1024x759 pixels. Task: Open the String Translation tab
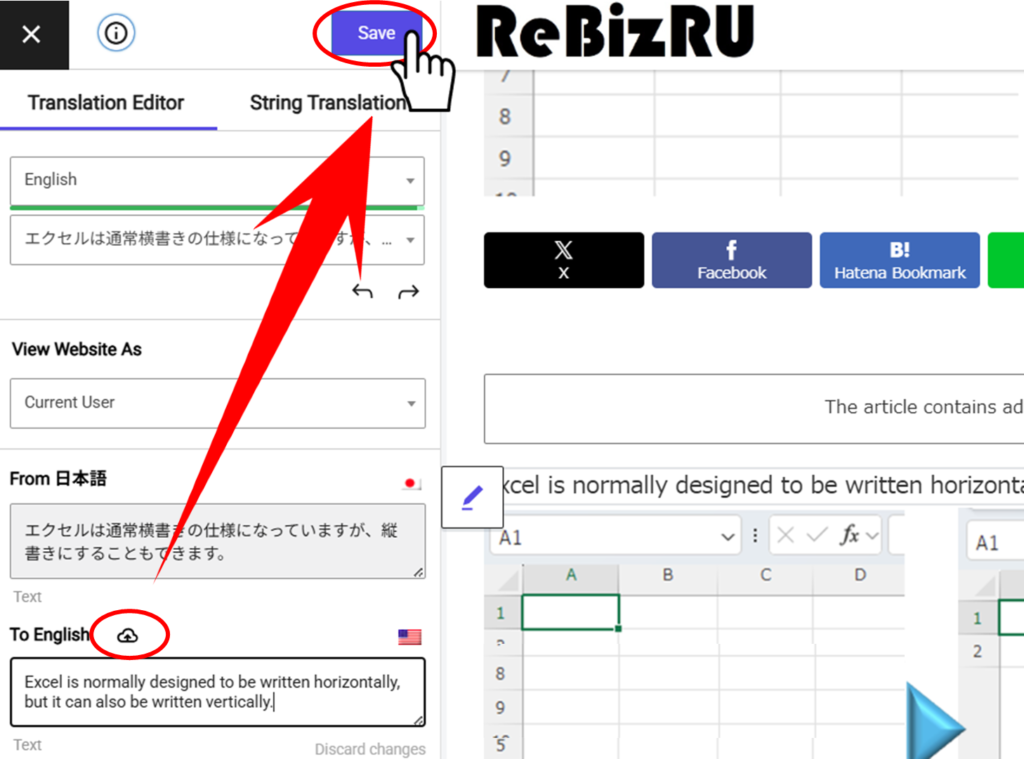click(328, 103)
